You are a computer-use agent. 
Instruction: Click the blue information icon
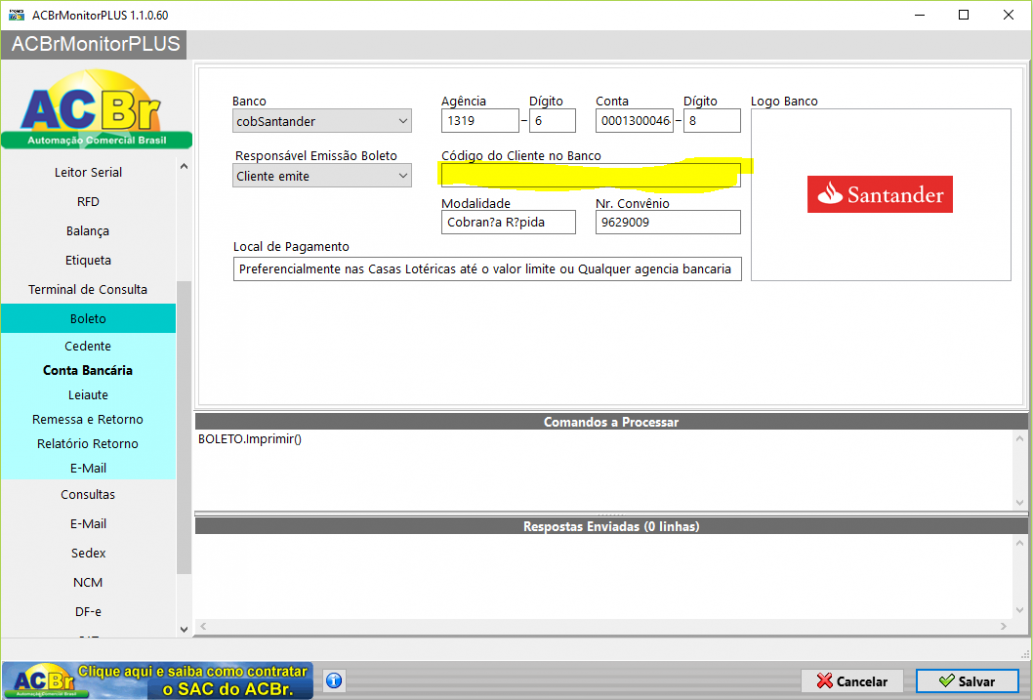point(334,680)
